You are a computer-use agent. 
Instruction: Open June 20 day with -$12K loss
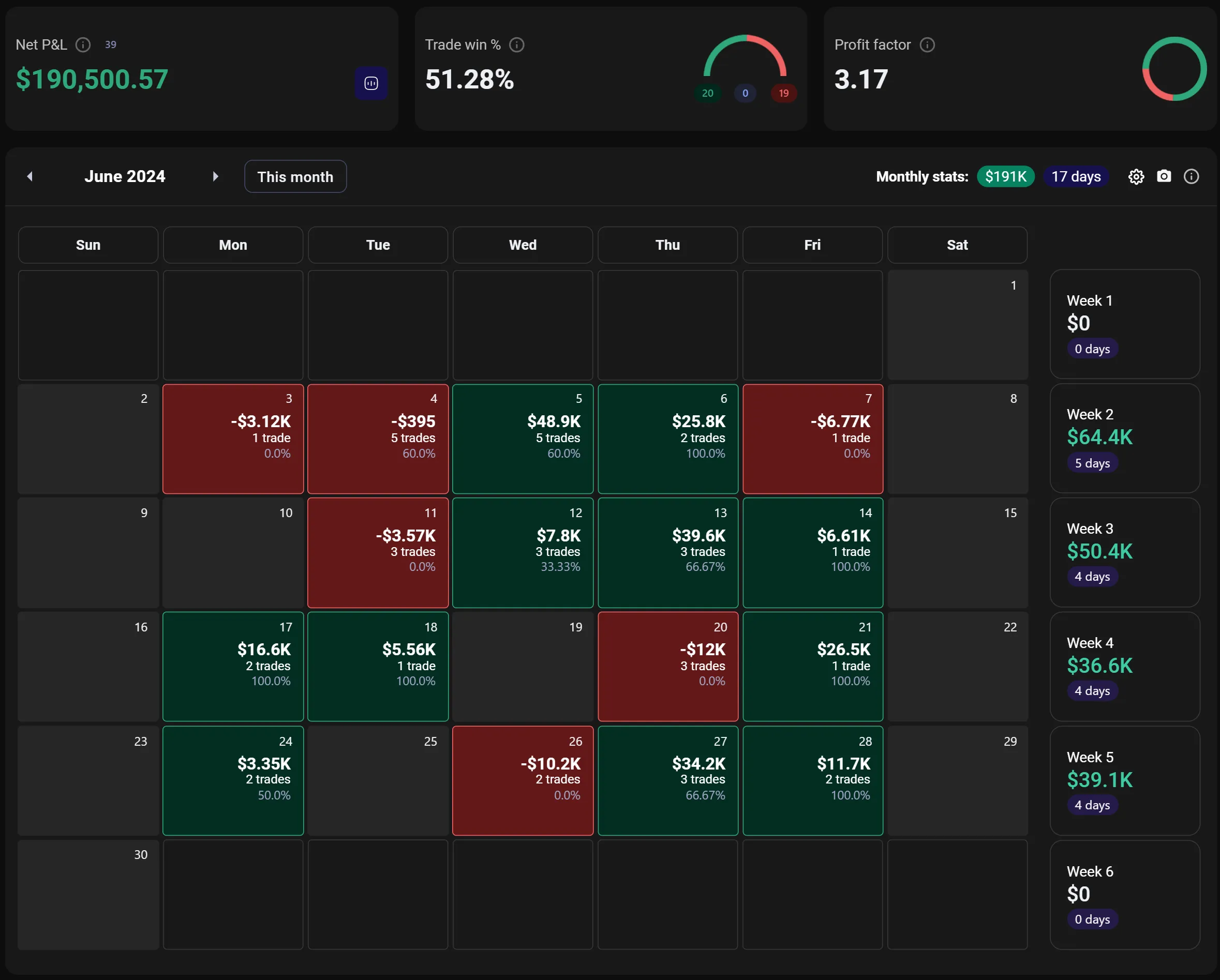tap(668, 666)
